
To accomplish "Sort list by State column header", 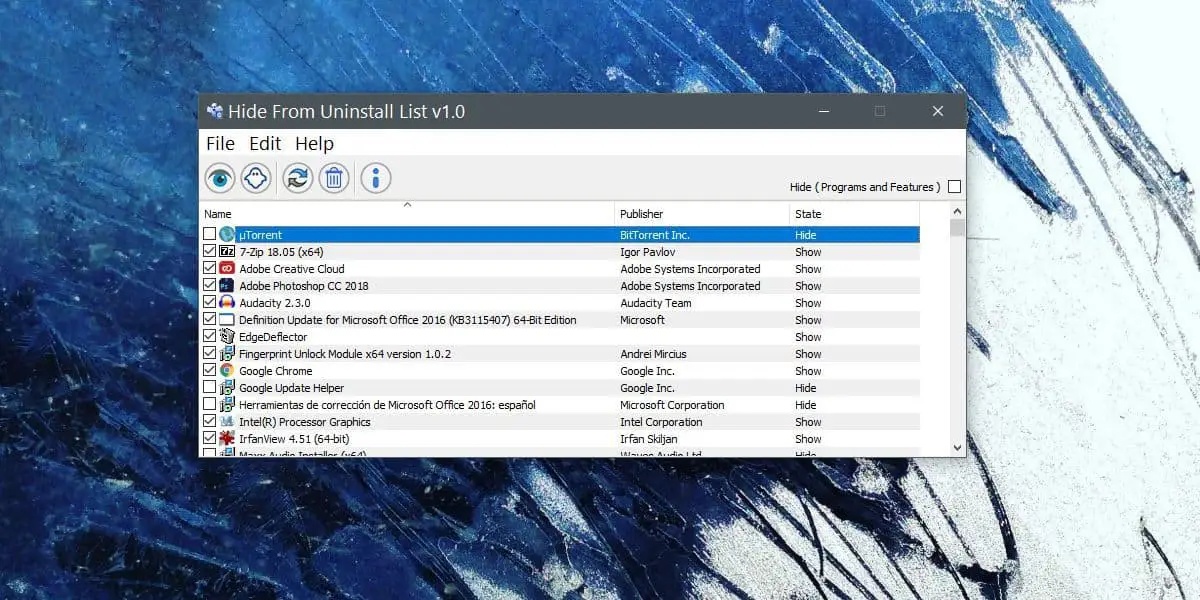I will tap(808, 214).
